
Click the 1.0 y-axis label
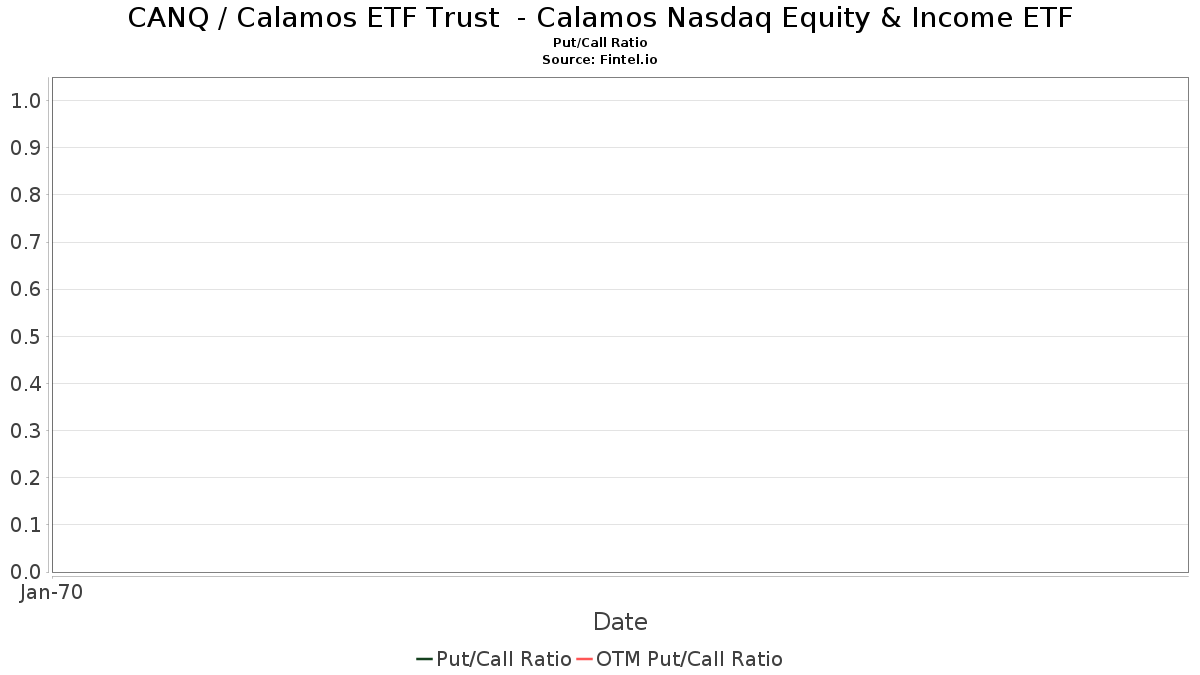pos(26,101)
